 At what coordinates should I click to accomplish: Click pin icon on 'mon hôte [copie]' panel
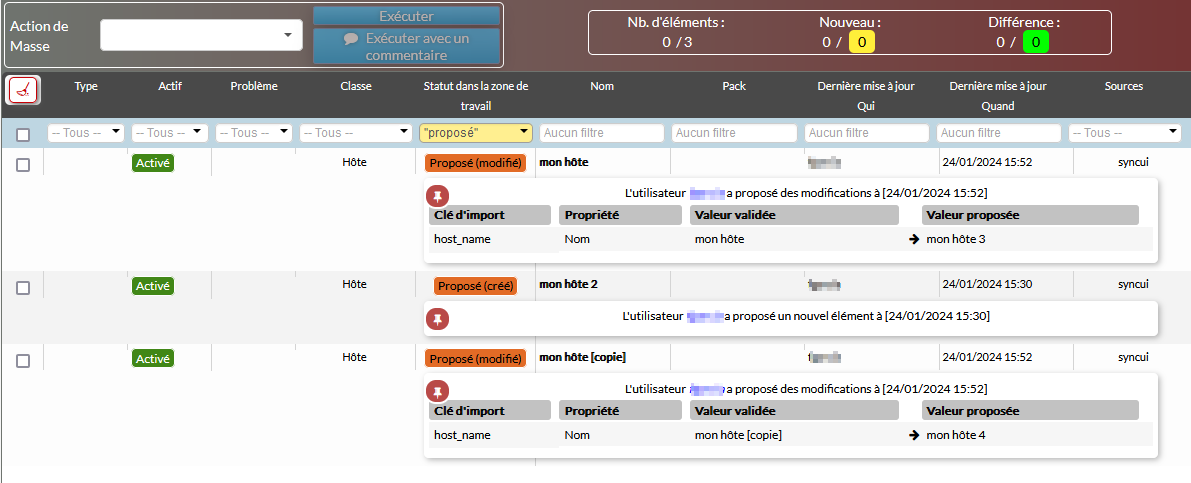point(438,391)
